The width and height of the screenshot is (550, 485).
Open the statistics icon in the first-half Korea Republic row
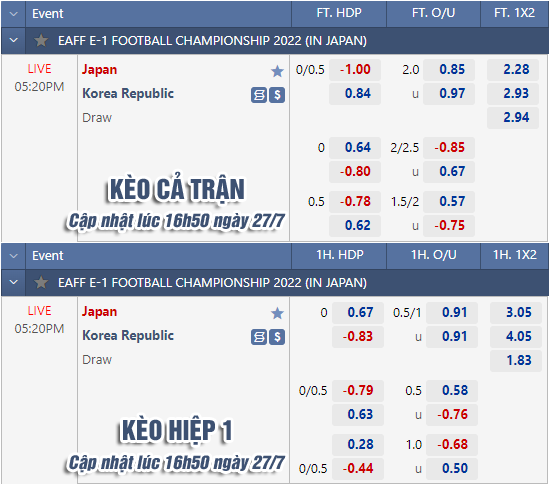pyautogui.click(x=259, y=337)
